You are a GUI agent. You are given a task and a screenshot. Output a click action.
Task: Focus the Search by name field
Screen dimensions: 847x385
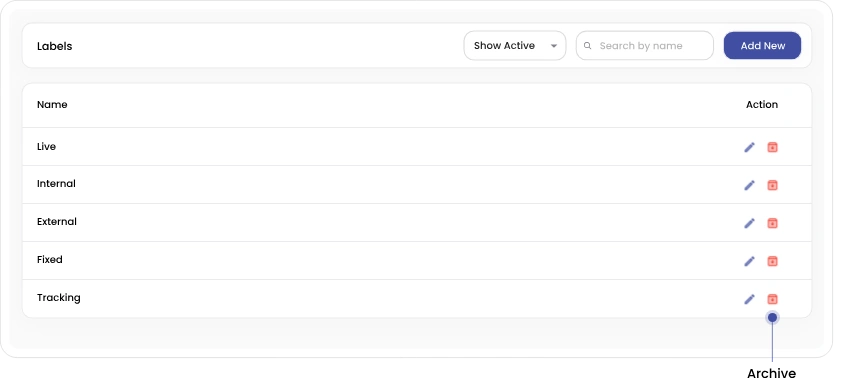pyautogui.click(x=644, y=46)
